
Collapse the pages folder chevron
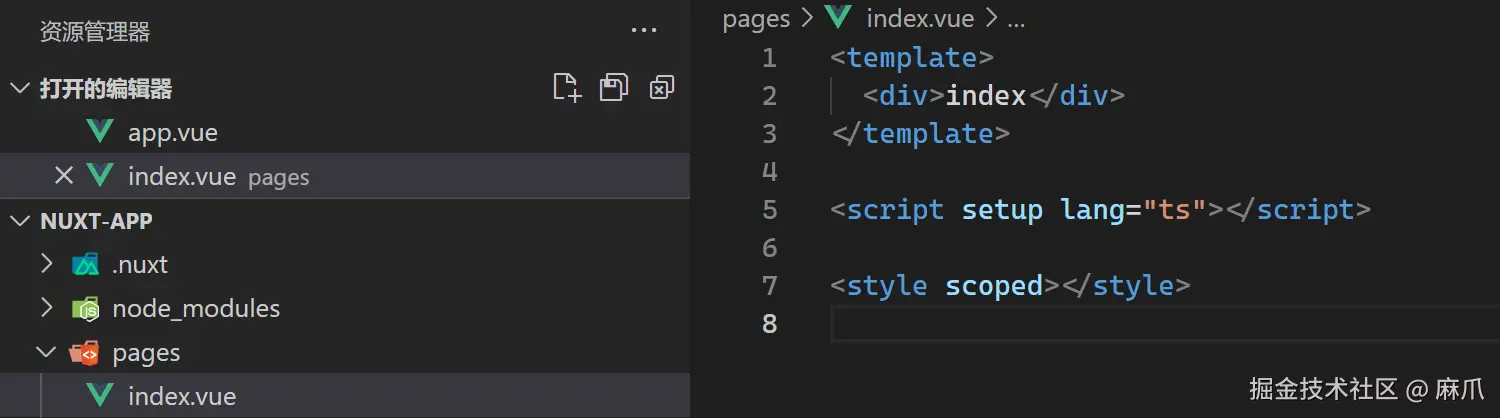pos(46,352)
